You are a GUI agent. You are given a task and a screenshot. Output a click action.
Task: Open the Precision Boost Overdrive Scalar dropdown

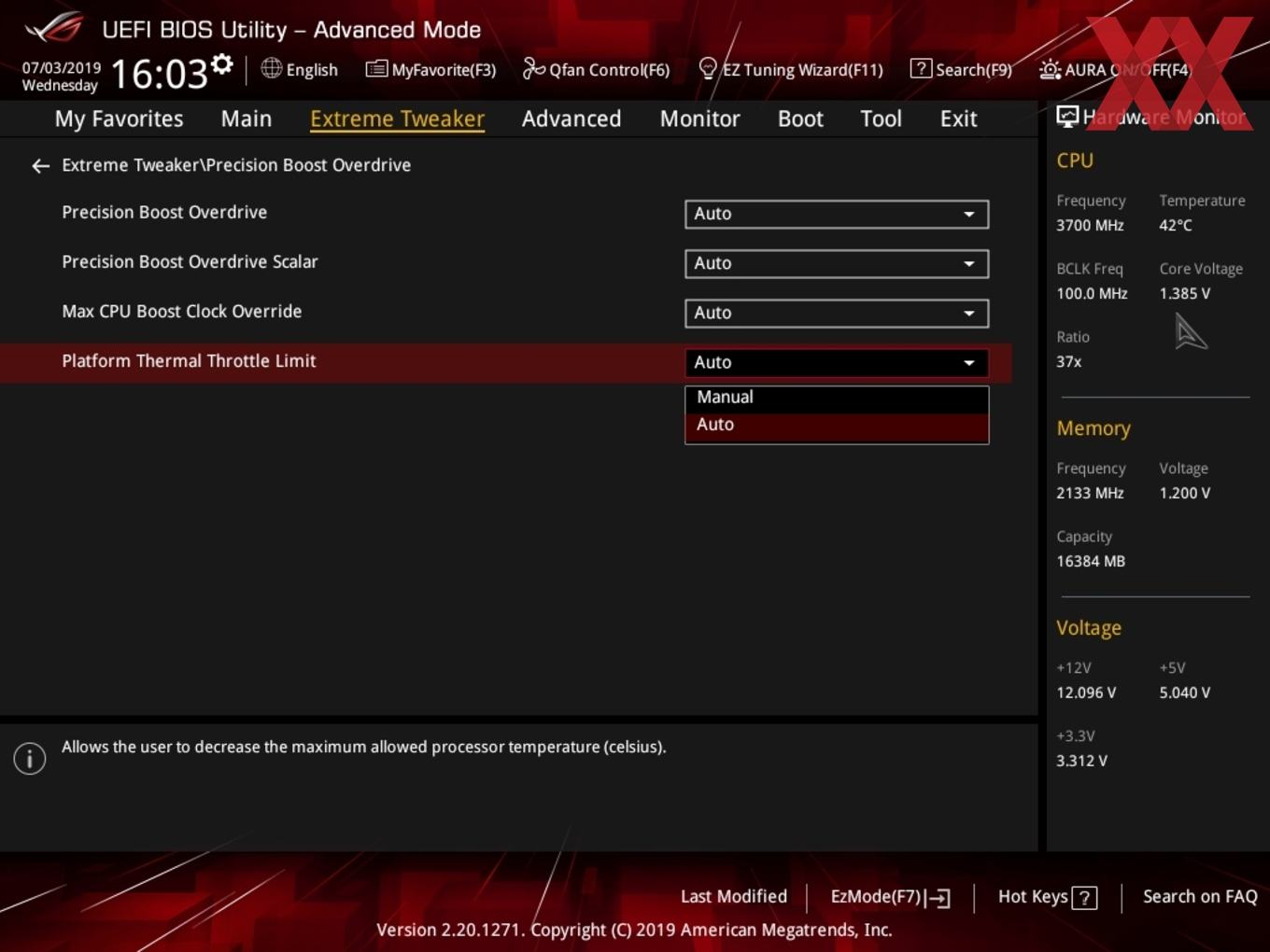tap(837, 263)
